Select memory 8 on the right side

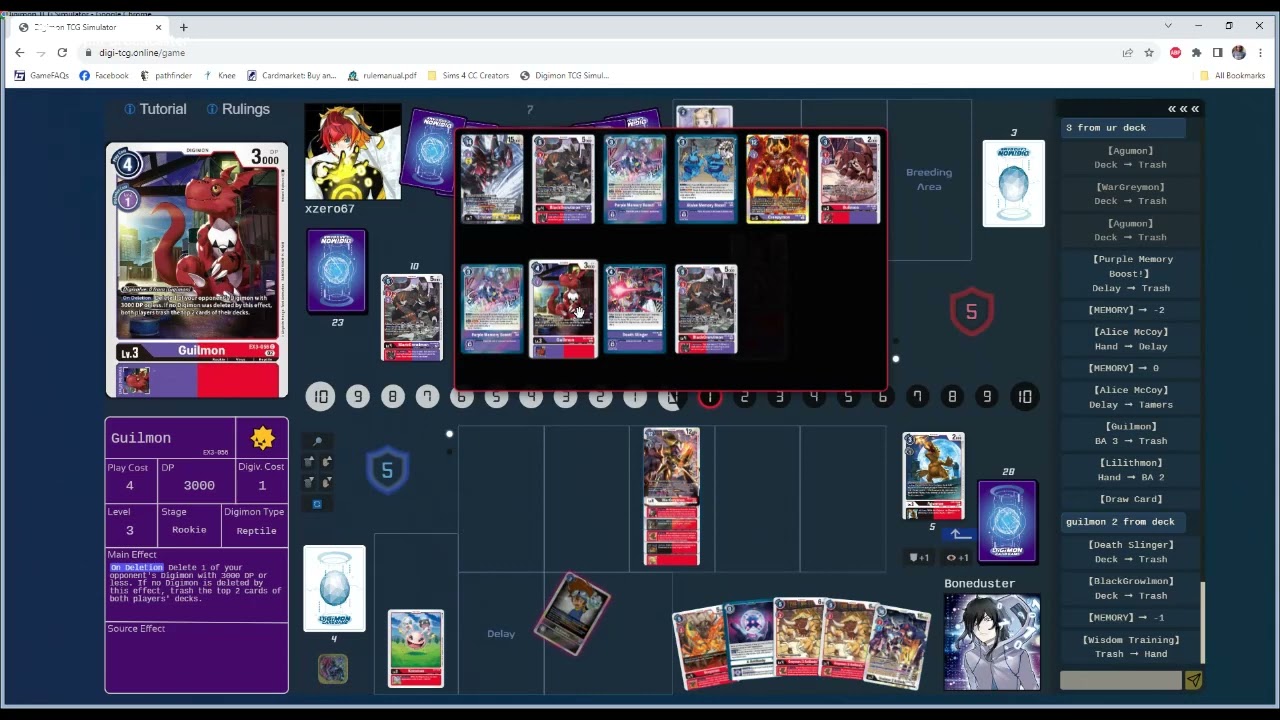click(x=952, y=397)
